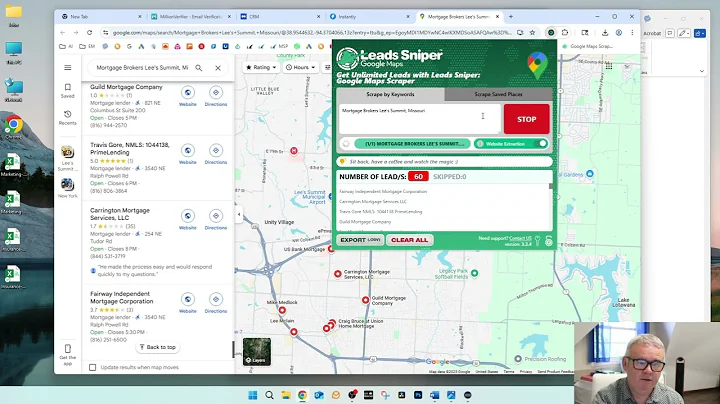Click the red STOP button
720x404 pixels.
click(x=526, y=119)
